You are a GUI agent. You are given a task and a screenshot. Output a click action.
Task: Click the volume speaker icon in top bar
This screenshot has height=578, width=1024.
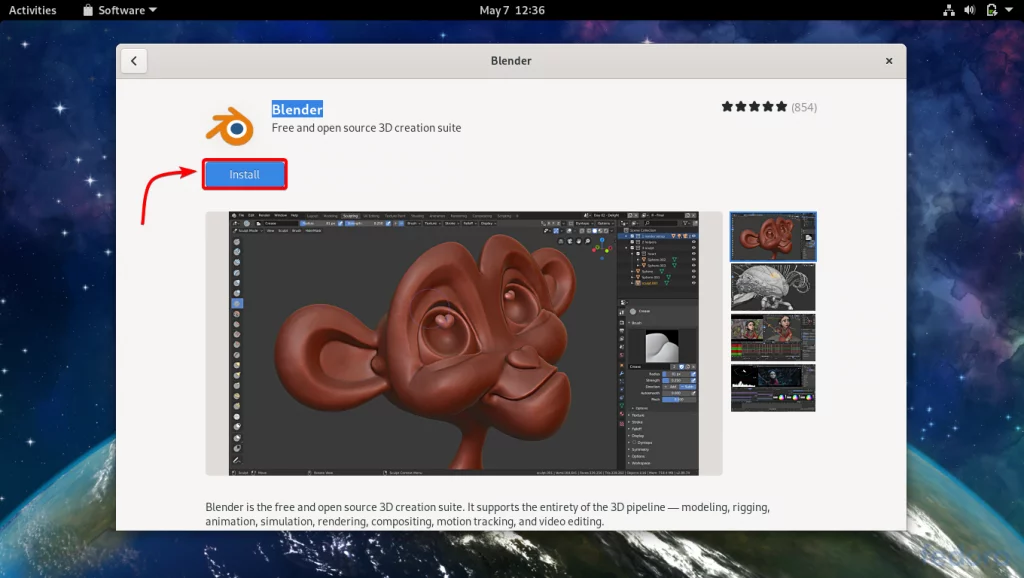[970, 10]
